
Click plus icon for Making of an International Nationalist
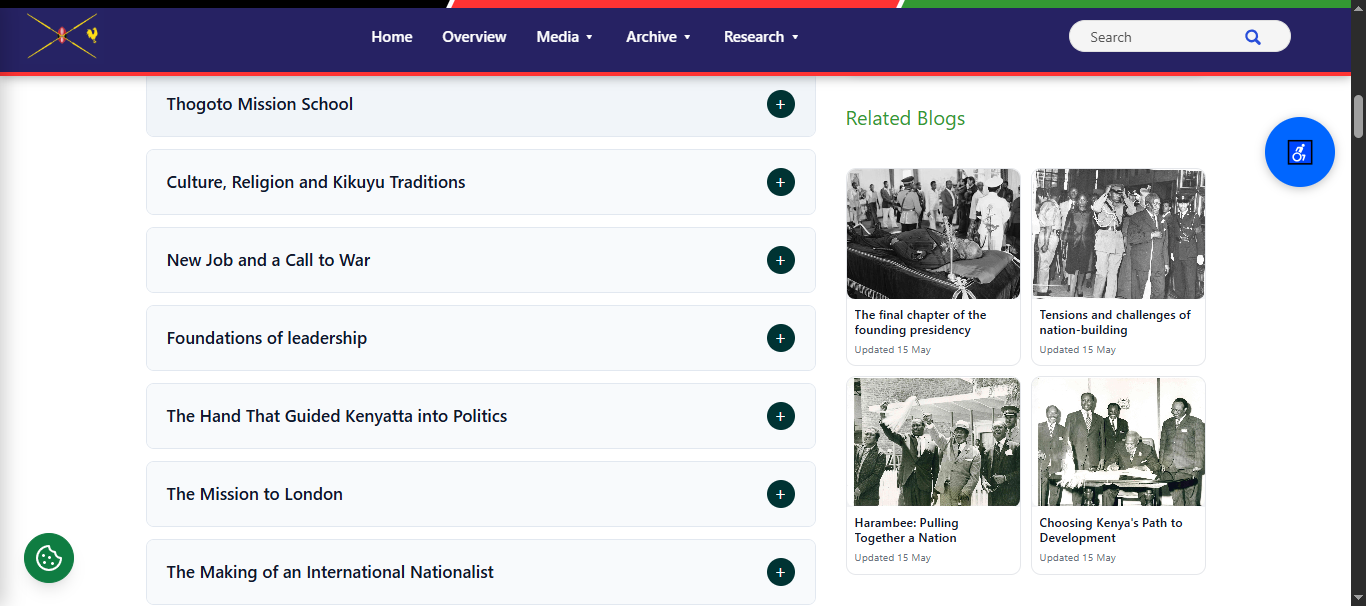tap(781, 572)
